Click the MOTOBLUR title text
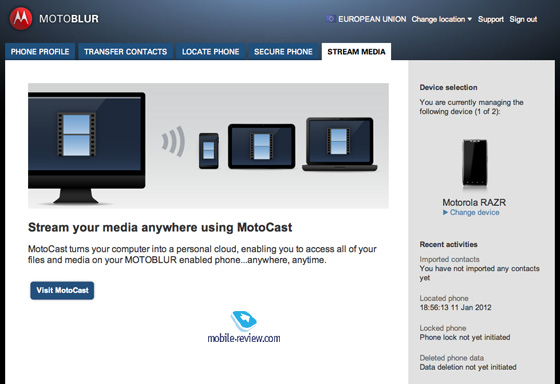Screen dimensions: 560x384 pyautogui.click(x=69, y=19)
